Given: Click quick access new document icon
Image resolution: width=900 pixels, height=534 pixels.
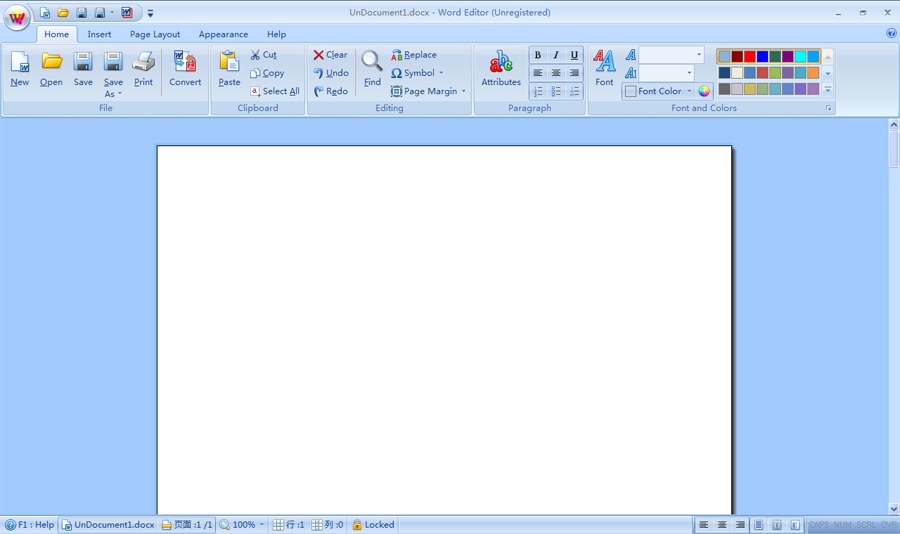Looking at the screenshot, I should pyautogui.click(x=45, y=13).
